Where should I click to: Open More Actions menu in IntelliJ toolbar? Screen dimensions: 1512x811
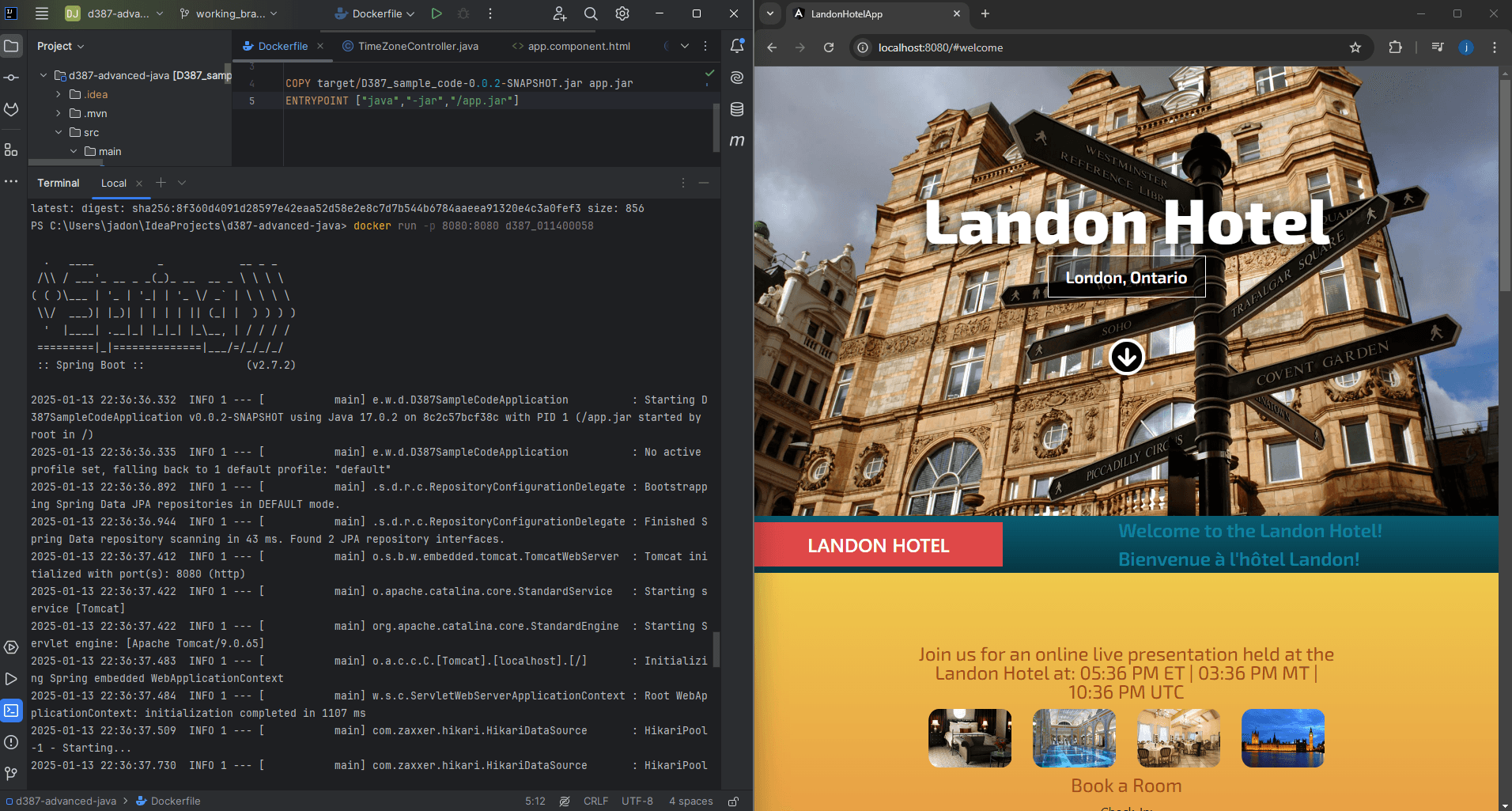click(x=490, y=13)
